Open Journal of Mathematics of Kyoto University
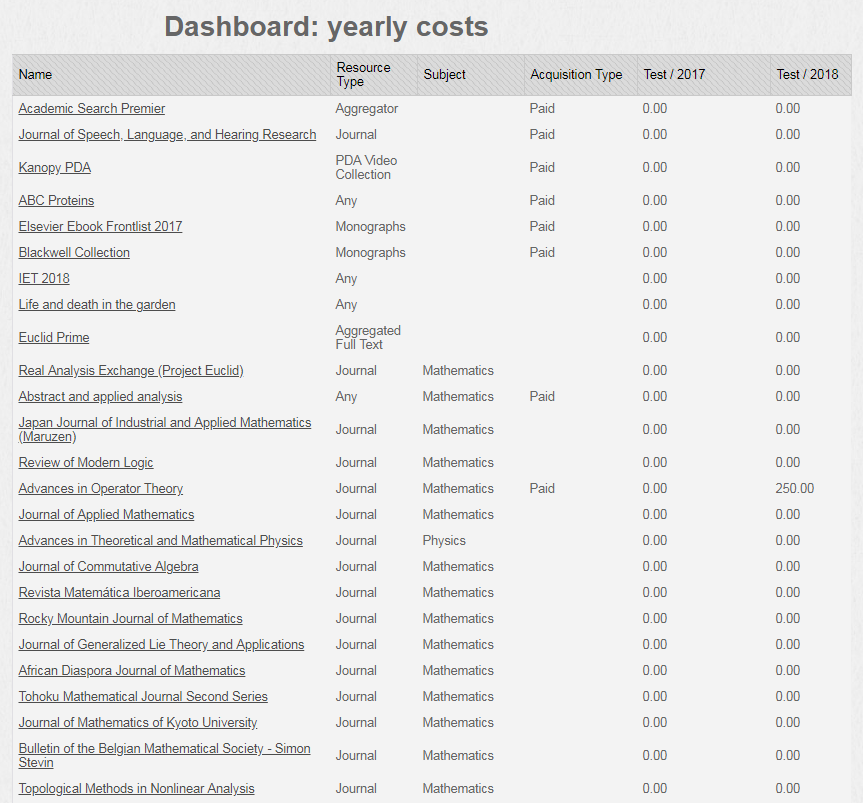Image resolution: width=863 pixels, height=803 pixels. tap(138, 722)
